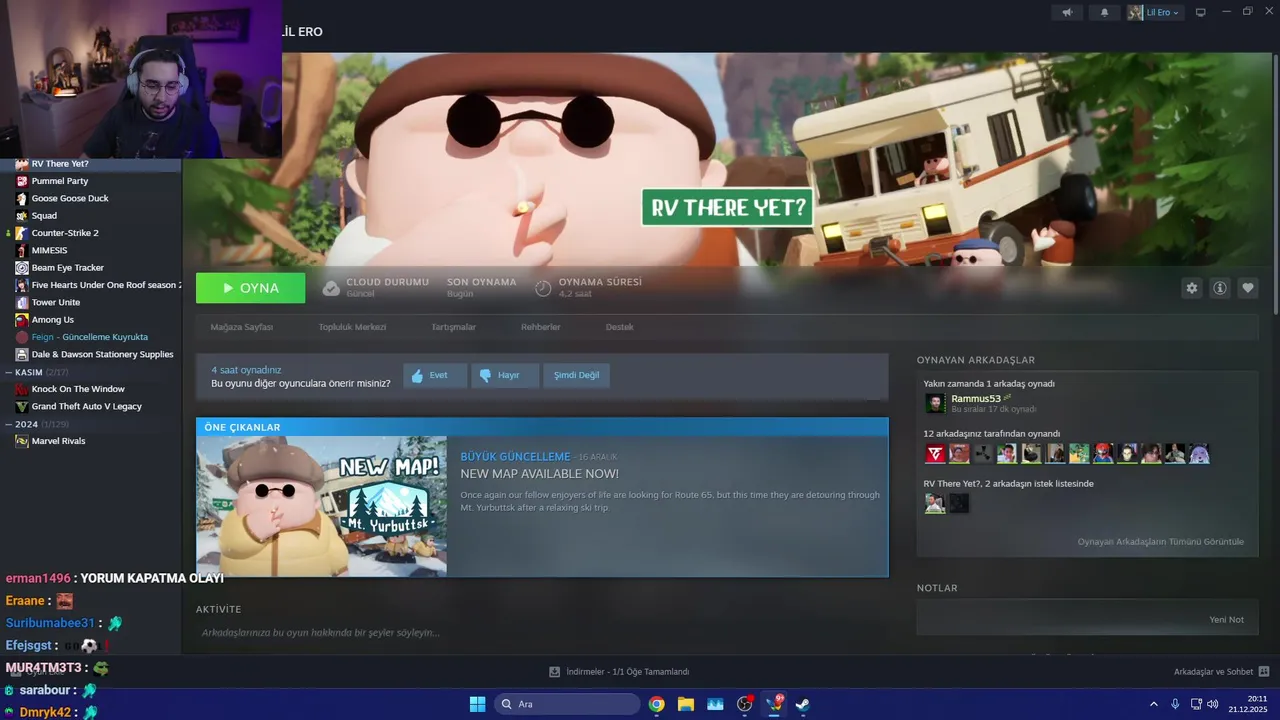
Task: Click the Steam announcements megaphone icon
Action: click(1067, 12)
